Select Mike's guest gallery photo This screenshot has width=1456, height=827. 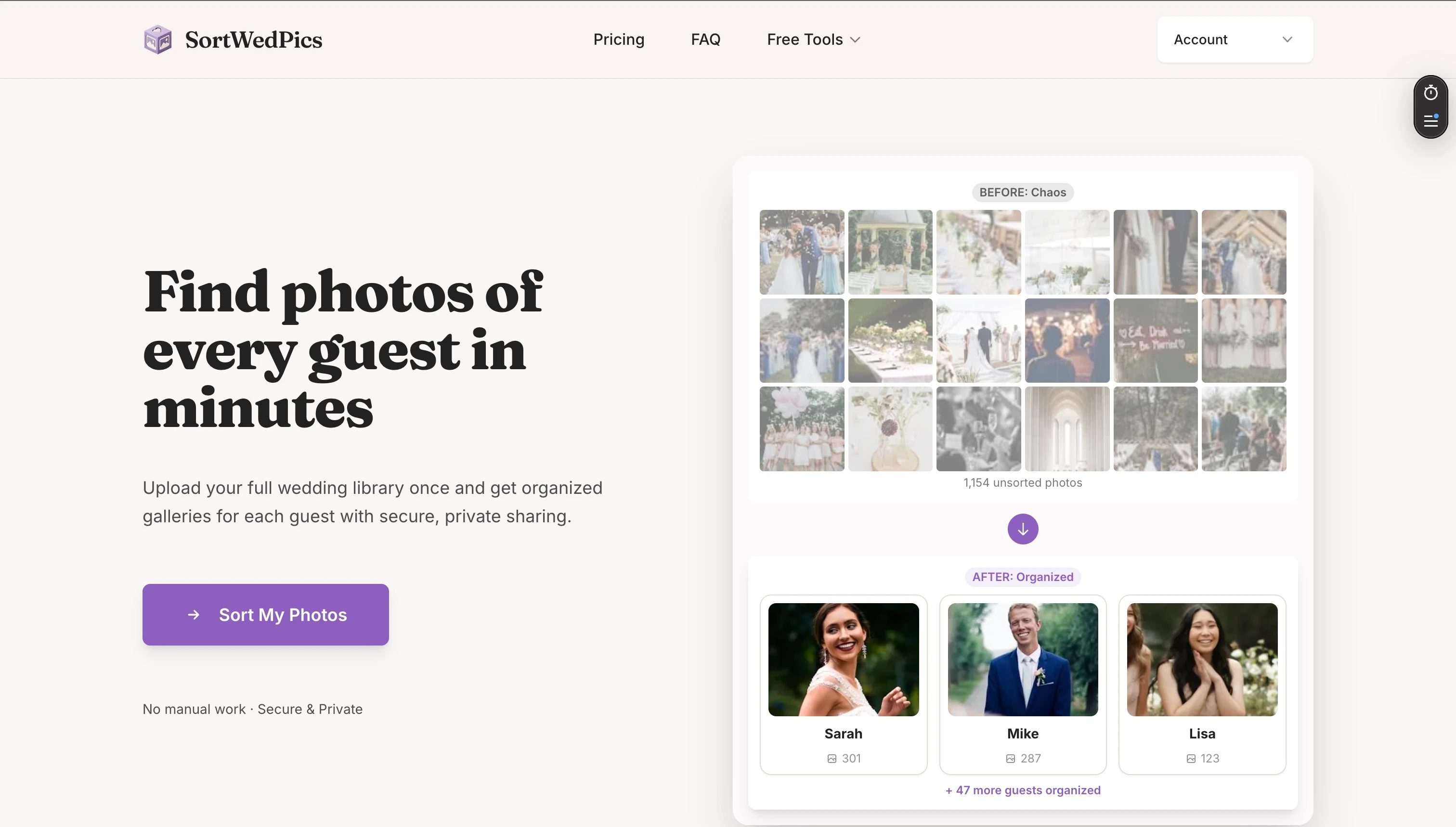point(1023,659)
